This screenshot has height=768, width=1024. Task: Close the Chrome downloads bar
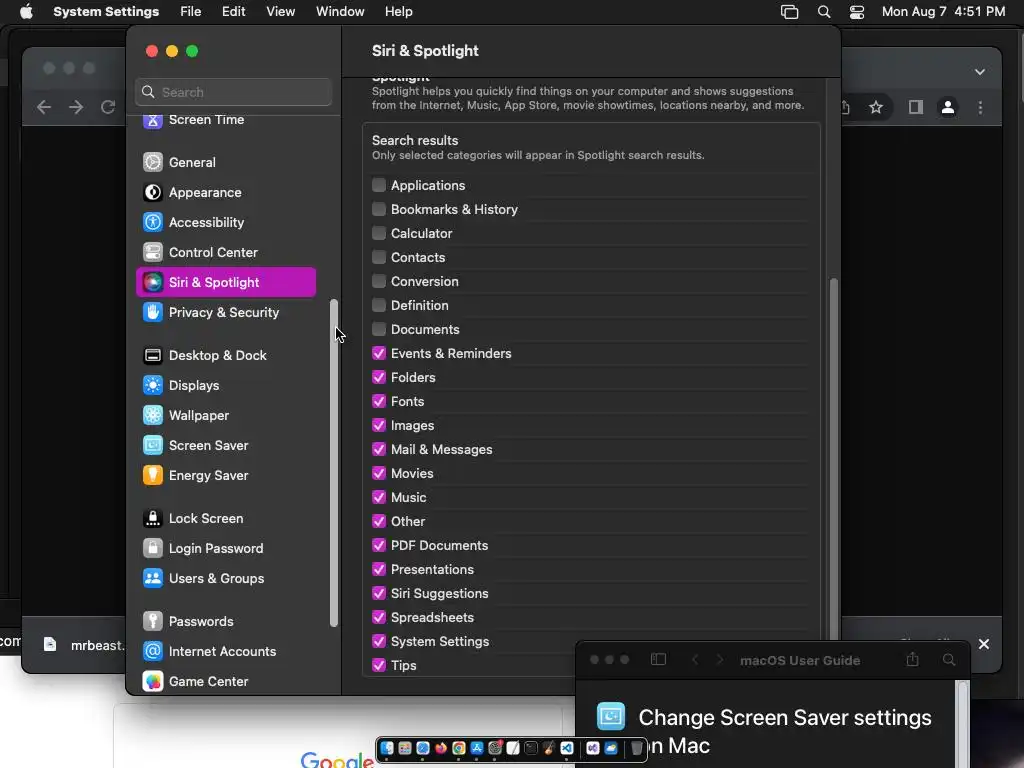(x=984, y=644)
